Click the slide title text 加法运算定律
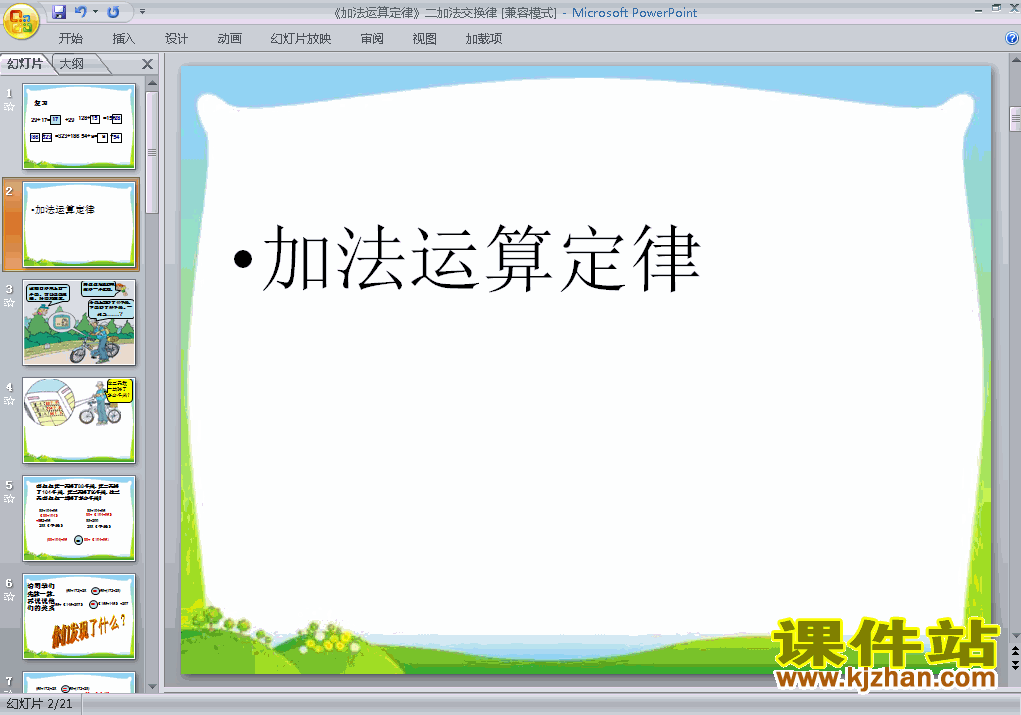The width and height of the screenshot is (1021, 715). pyautogui.click(x=481, y=259)
